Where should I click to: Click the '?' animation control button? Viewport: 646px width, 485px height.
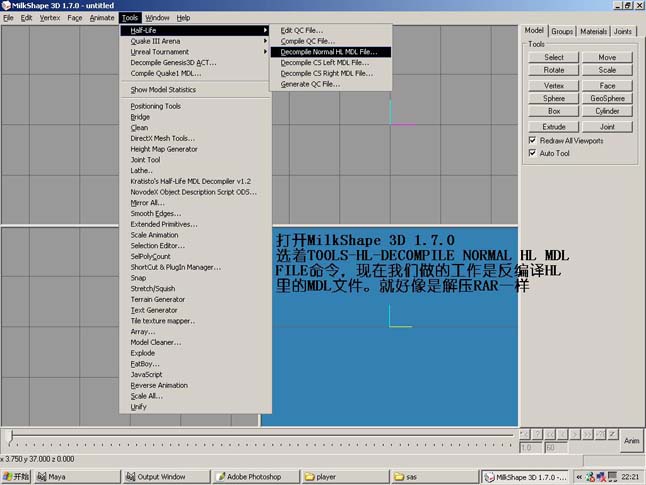[x=537, y=434]
